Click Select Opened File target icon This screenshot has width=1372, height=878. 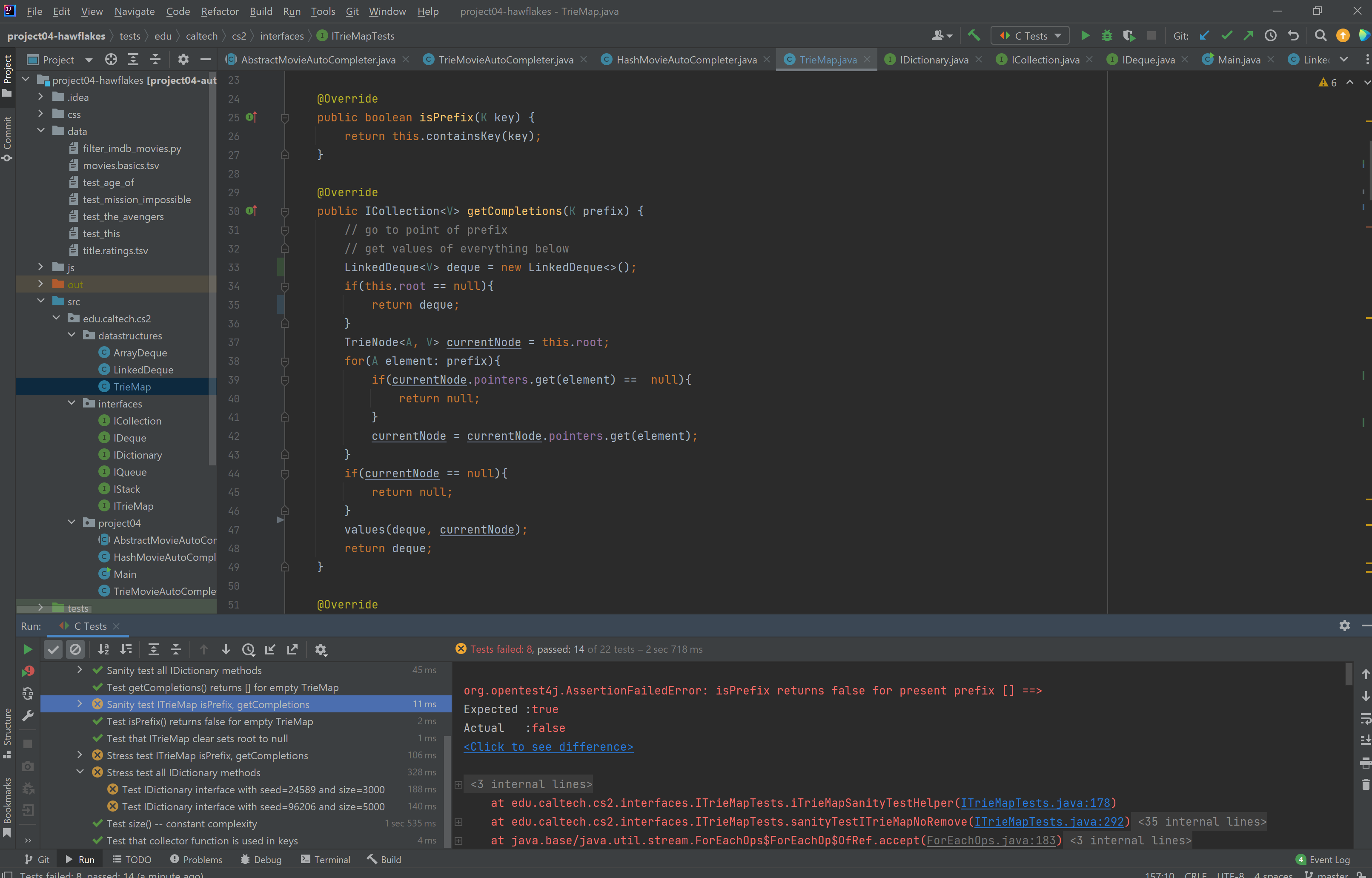point(111,60)
